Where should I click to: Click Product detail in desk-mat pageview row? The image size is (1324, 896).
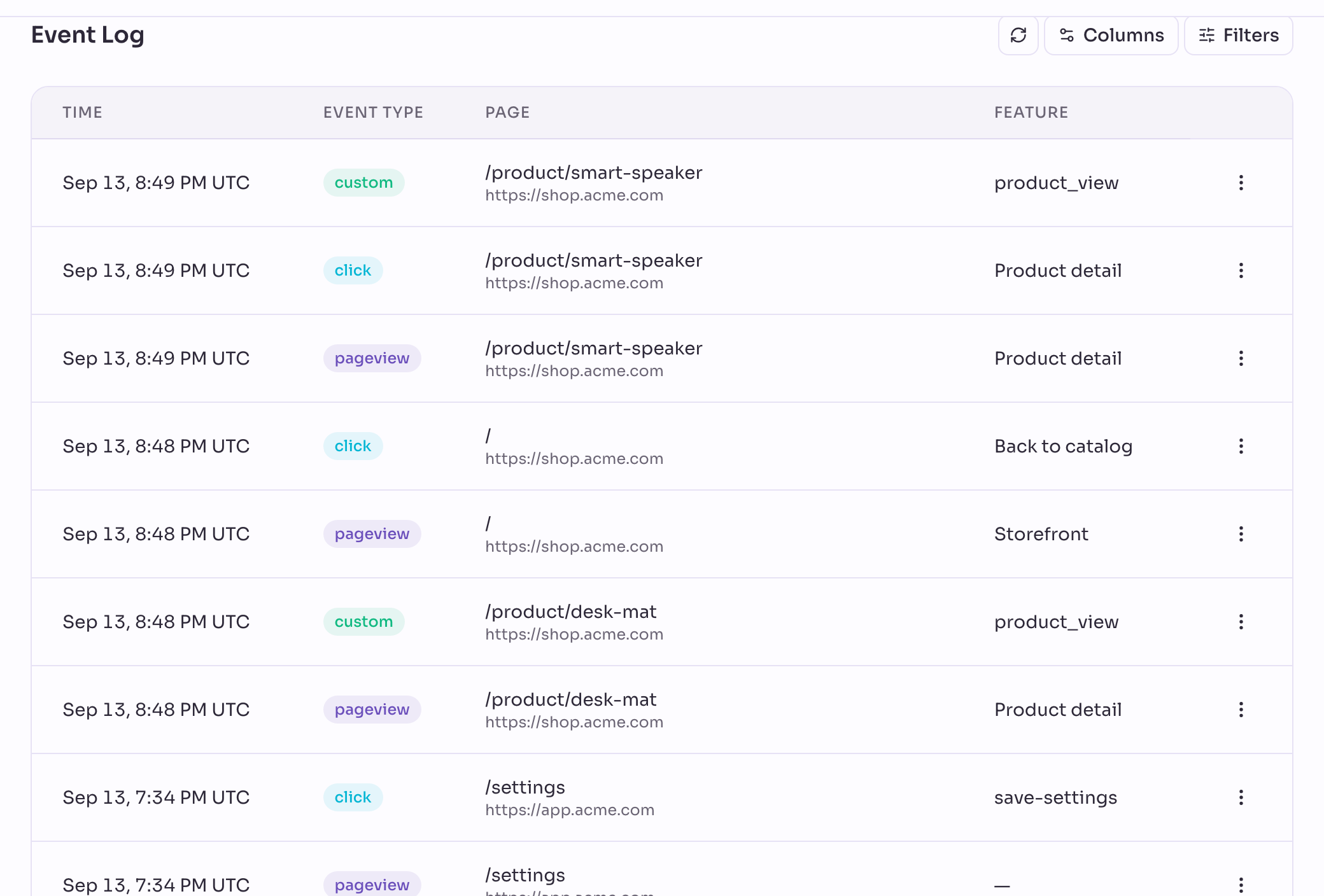(x=1058, y=710)
